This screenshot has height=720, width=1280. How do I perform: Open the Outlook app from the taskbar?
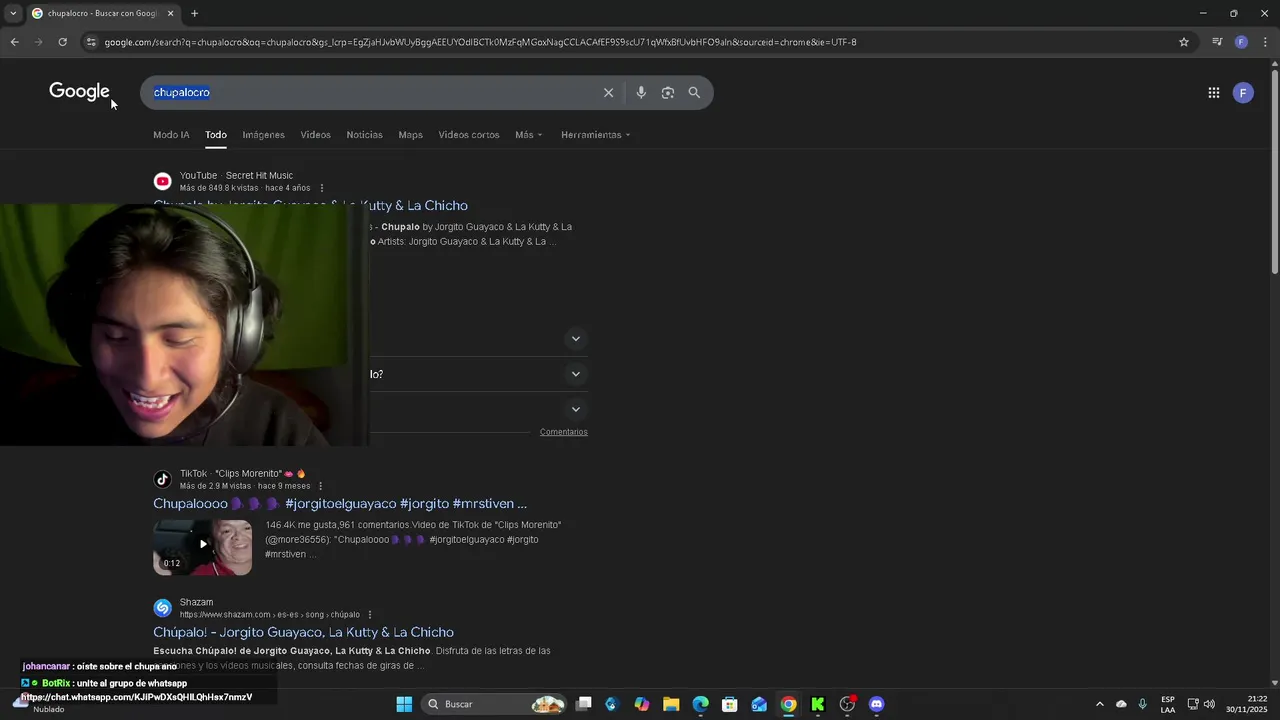click(759, 704)
